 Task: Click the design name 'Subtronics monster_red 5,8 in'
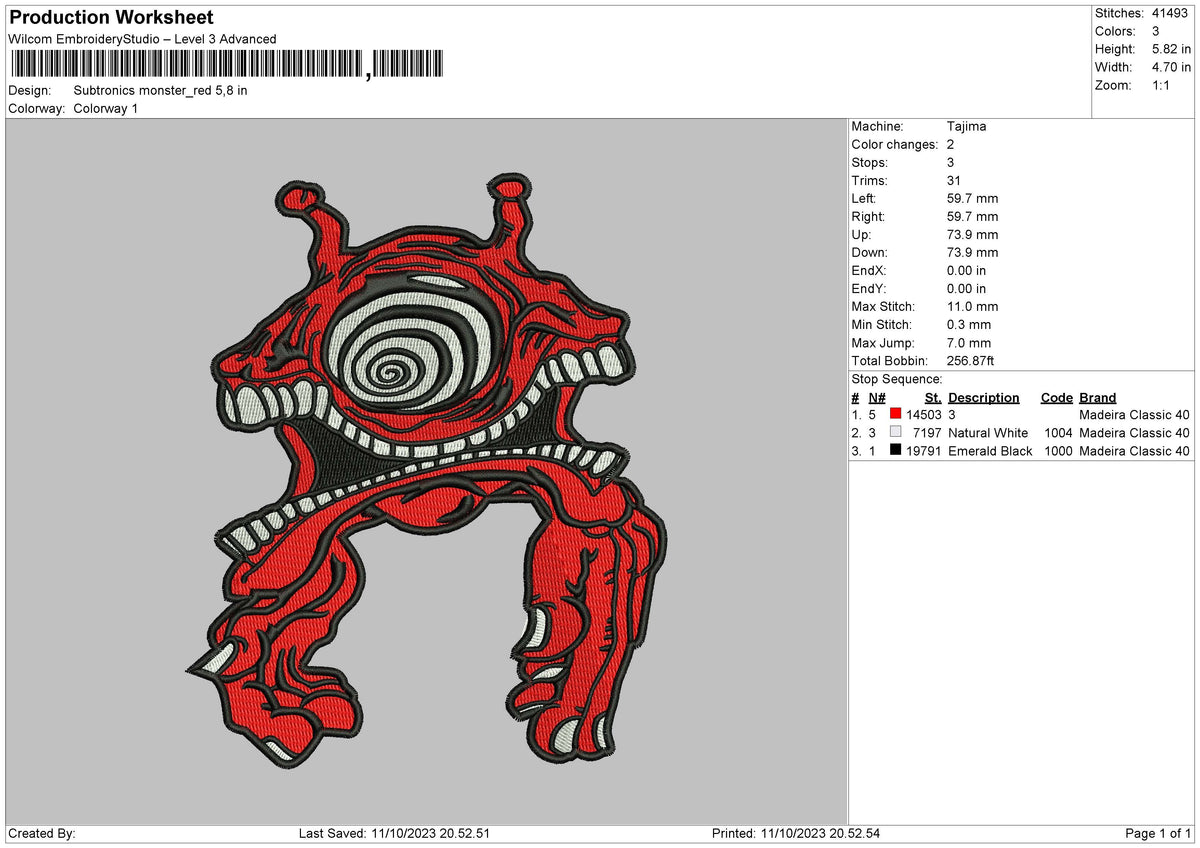point(161,90)
